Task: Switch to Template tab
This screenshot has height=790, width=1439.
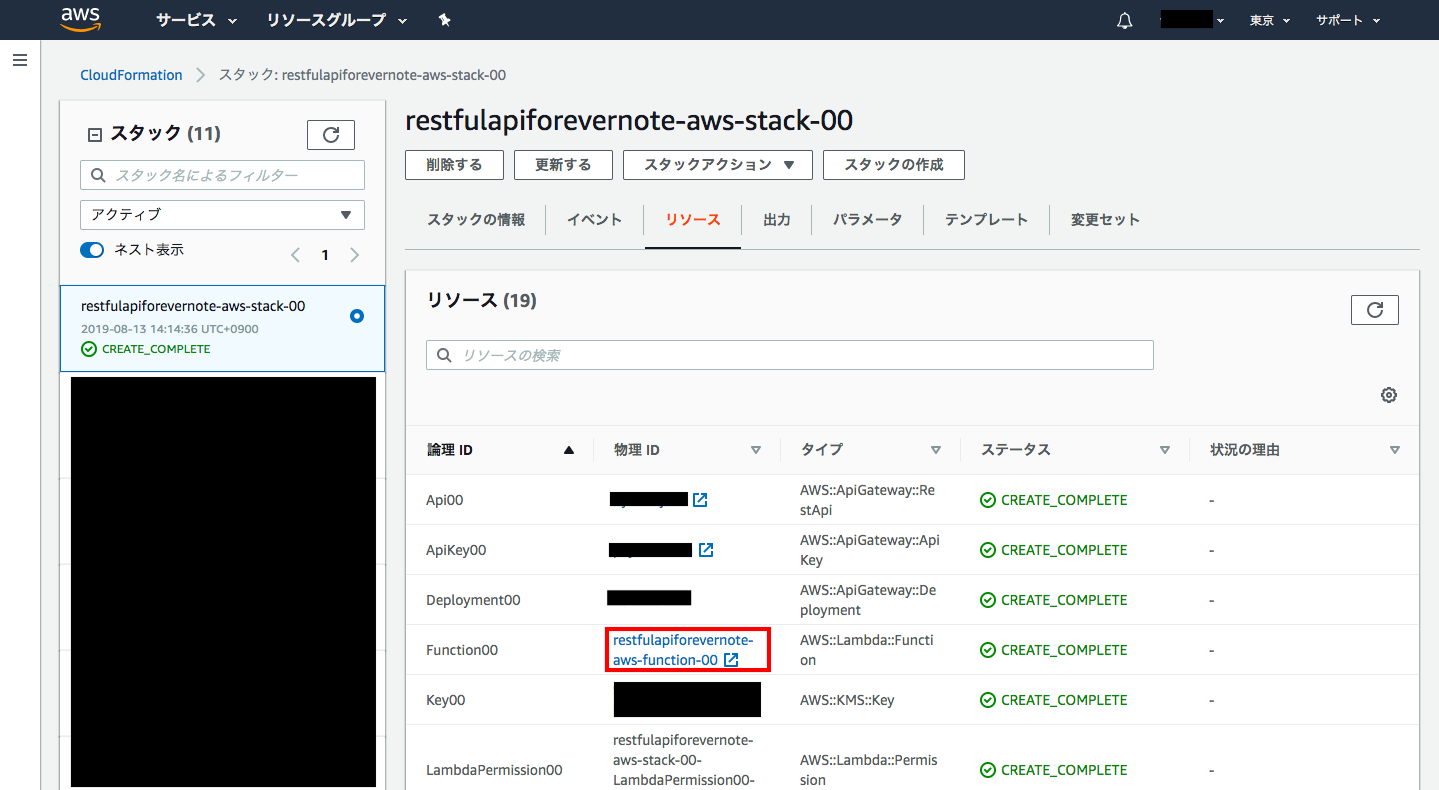Action: (986, 220)
